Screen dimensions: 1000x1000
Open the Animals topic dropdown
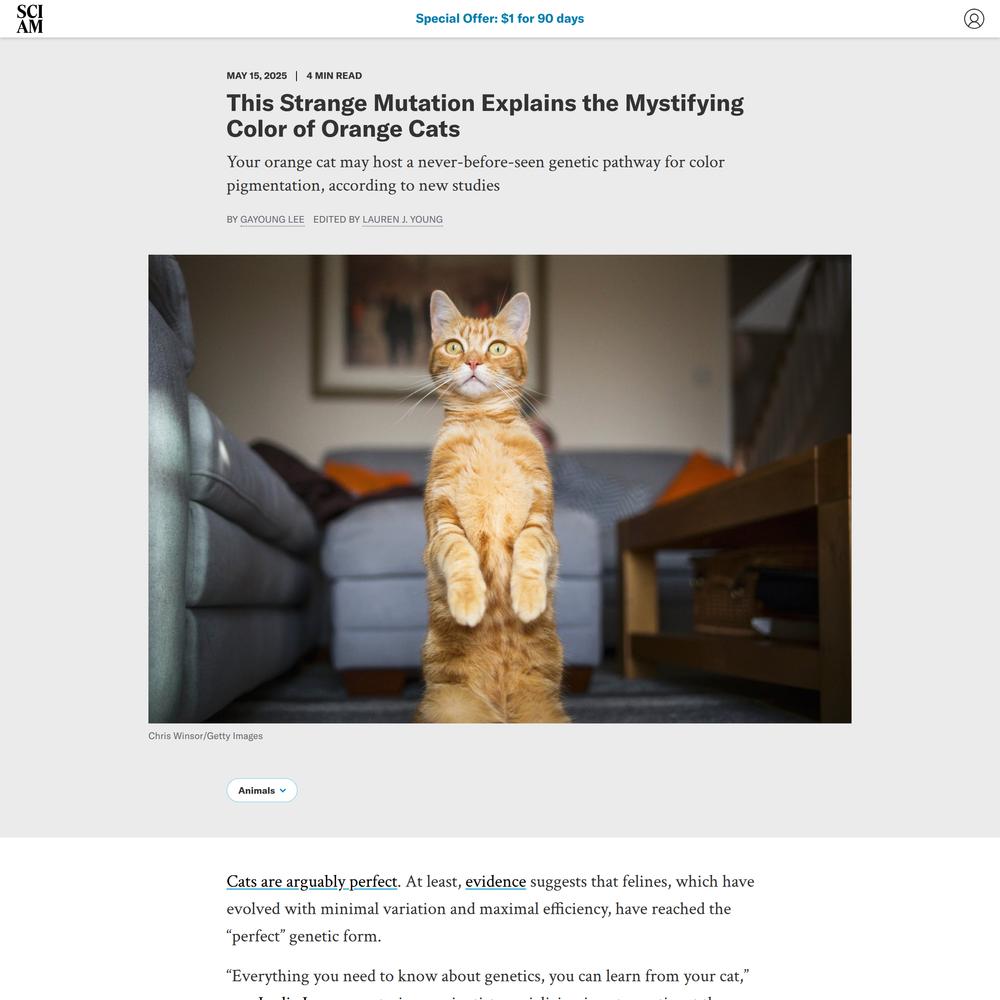[261, 790]
